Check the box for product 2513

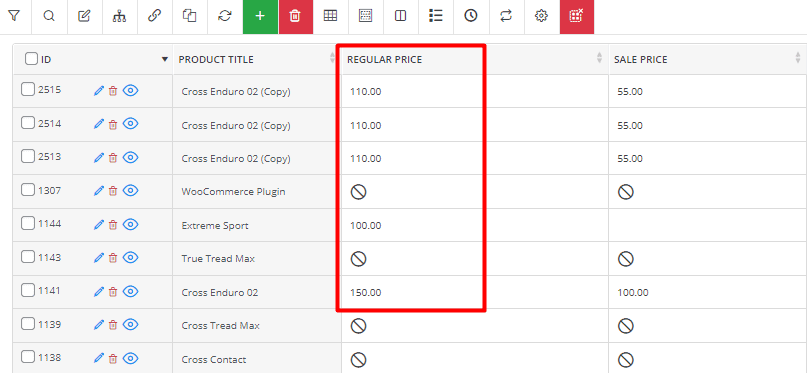(28, 156)
